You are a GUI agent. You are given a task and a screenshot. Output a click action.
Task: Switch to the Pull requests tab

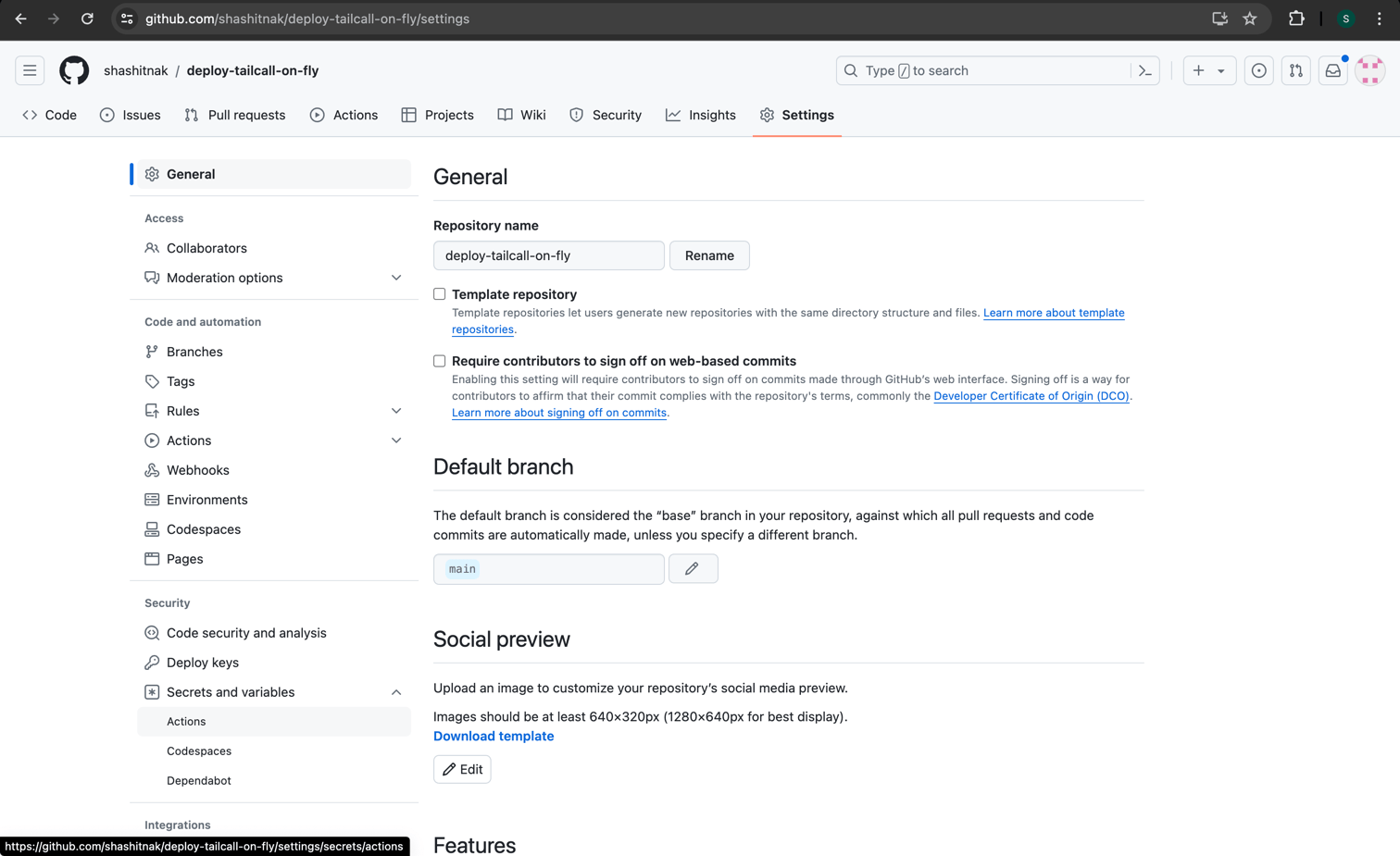(x=235, y=115)
